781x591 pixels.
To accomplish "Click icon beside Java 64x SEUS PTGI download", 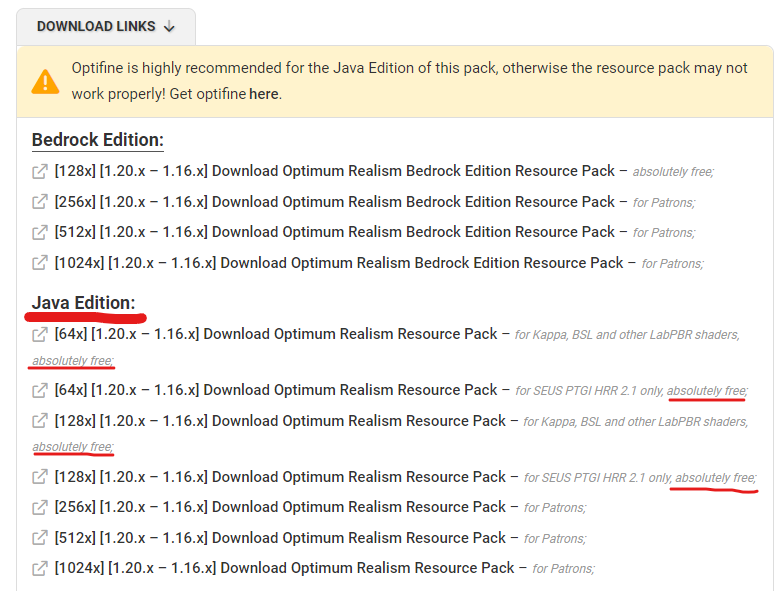I will 40,390.
